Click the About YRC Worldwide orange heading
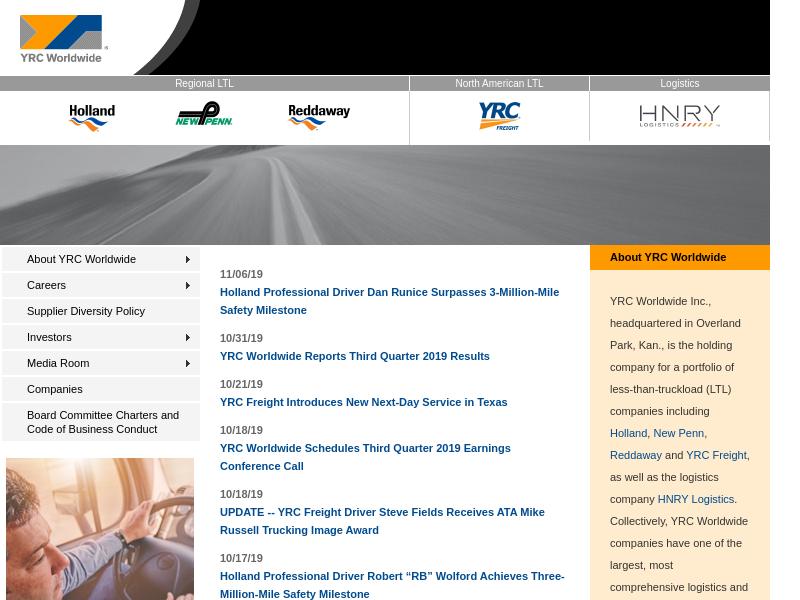 pos(680,258)
